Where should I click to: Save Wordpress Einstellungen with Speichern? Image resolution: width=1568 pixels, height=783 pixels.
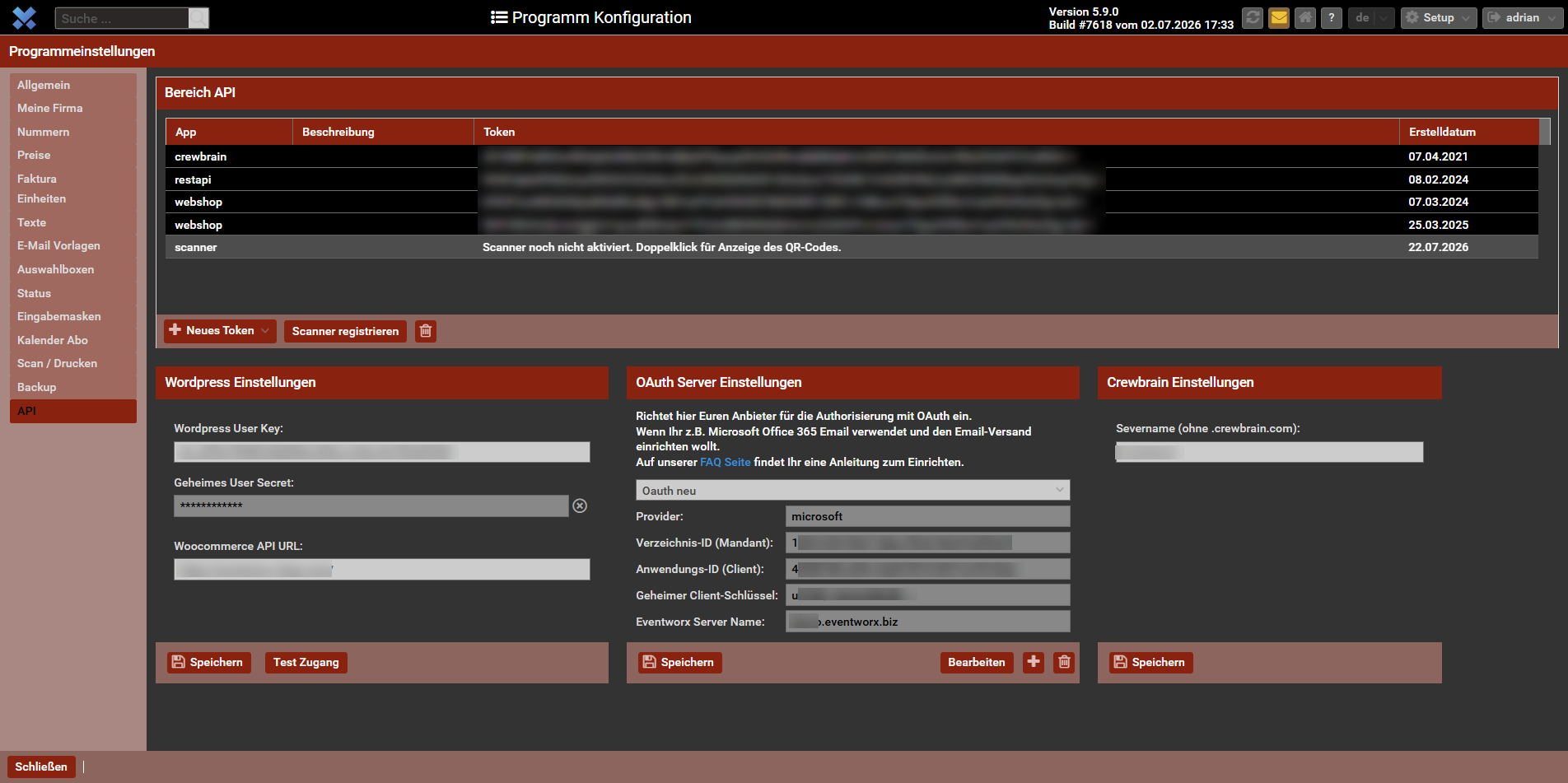[209, 662]
